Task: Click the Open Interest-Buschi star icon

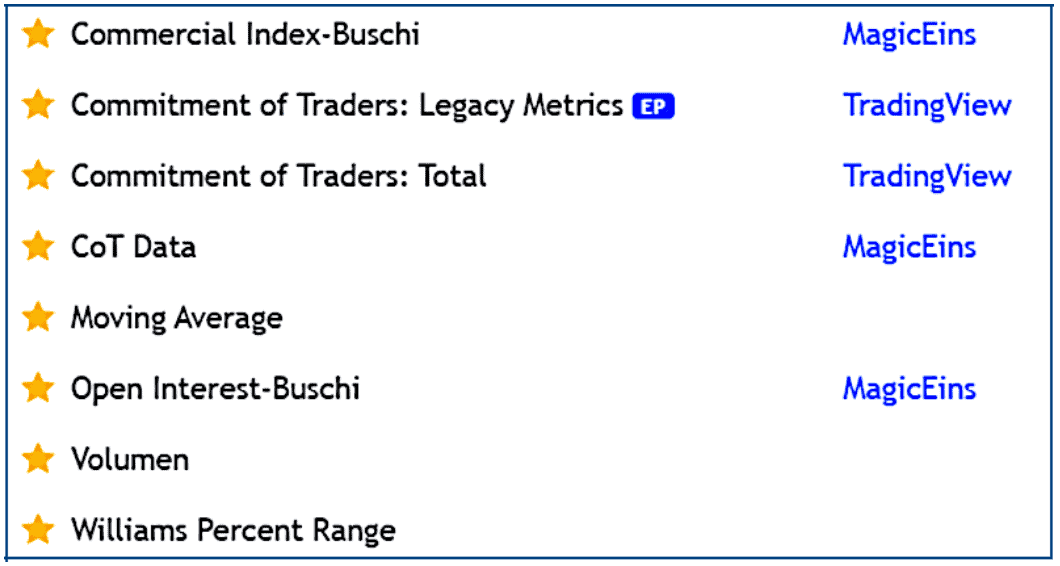Action: [38, 389]
